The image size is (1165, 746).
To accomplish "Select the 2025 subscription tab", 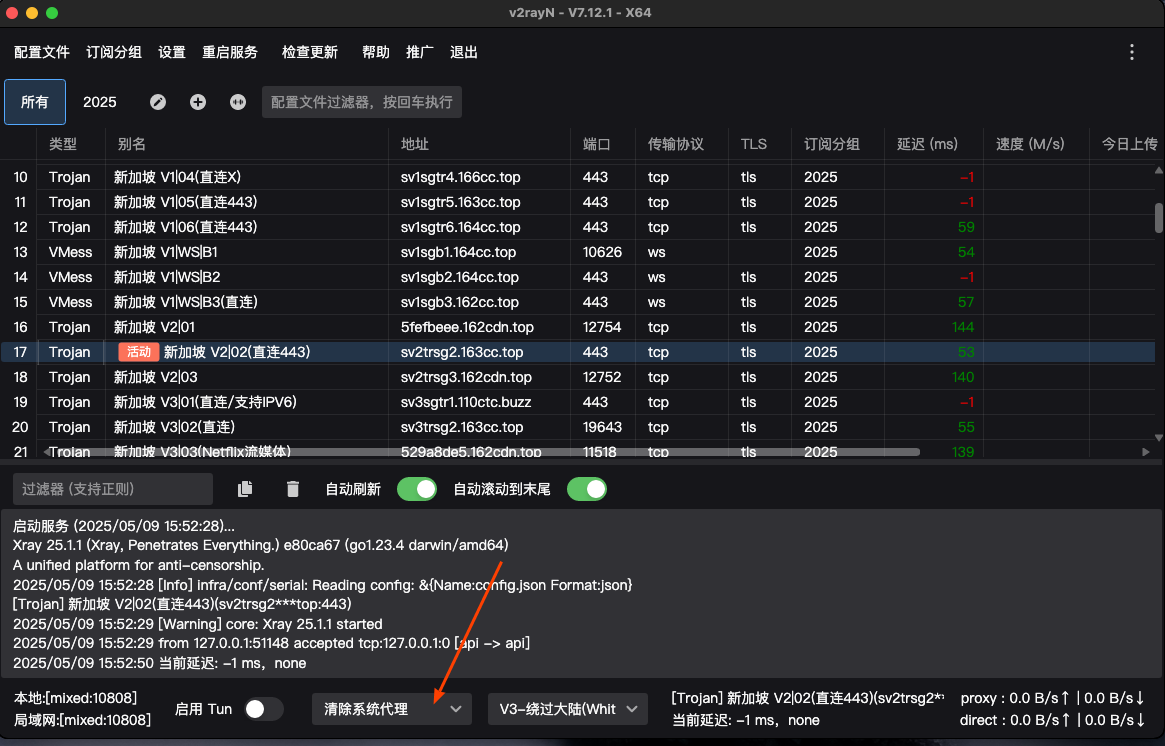I will (100, 102).
